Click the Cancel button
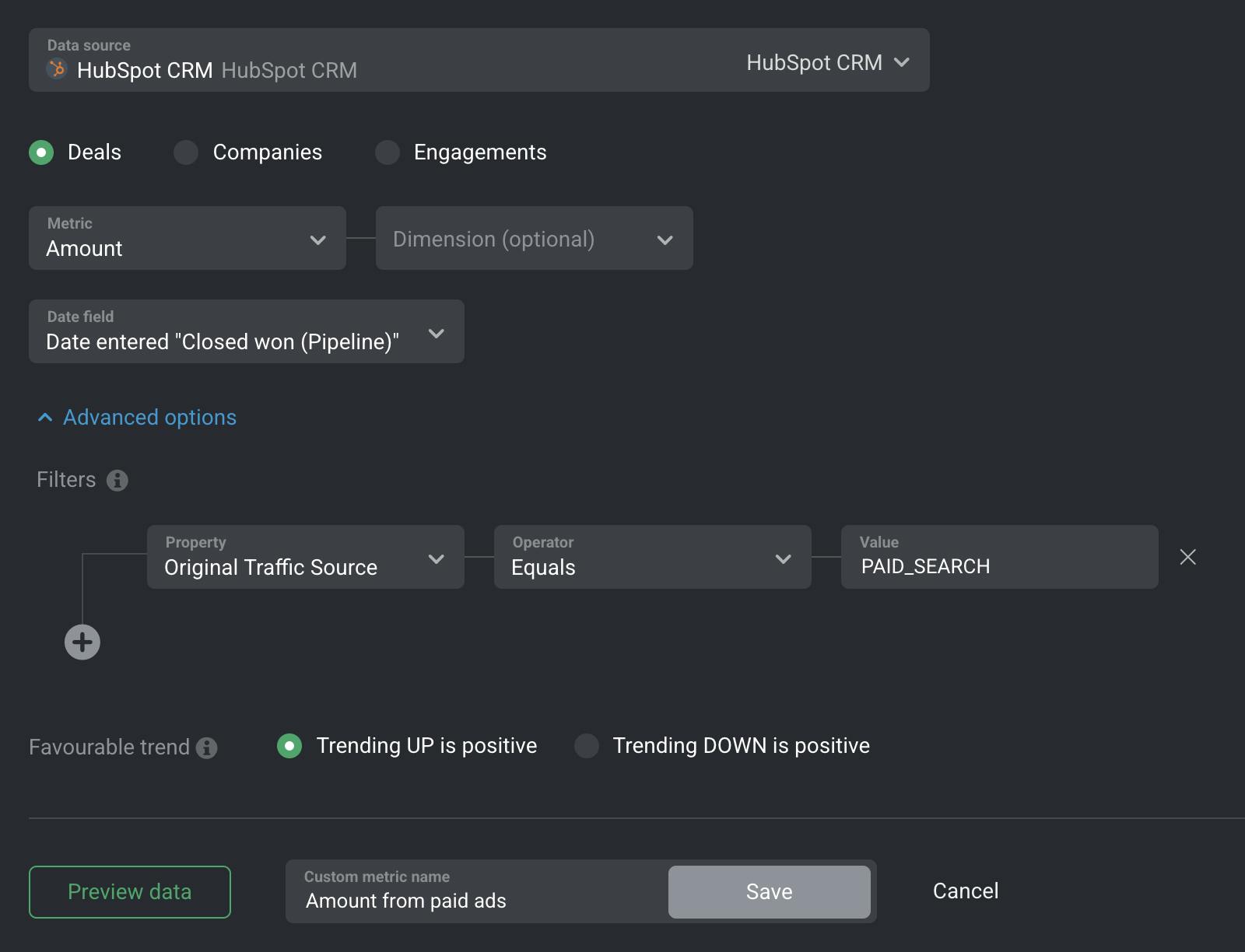1245x952 pixels. (966, 891)
